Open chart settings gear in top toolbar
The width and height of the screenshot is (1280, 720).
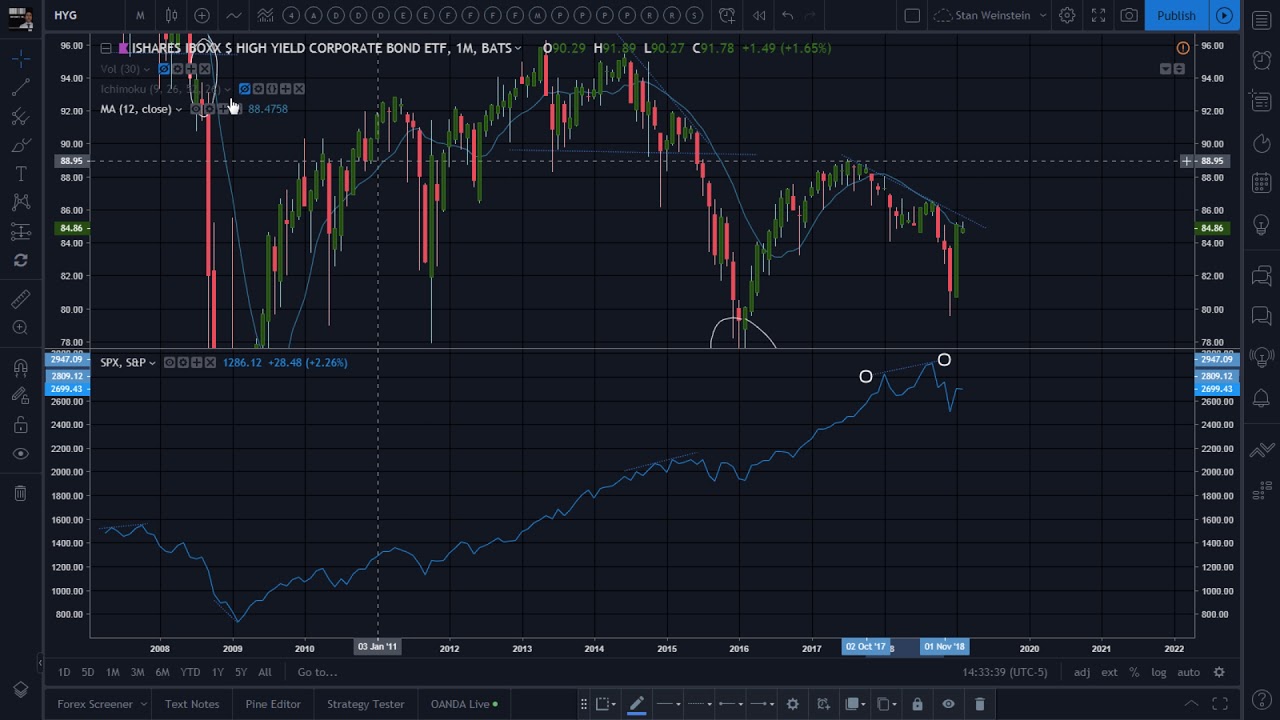tap(1067, 15)
